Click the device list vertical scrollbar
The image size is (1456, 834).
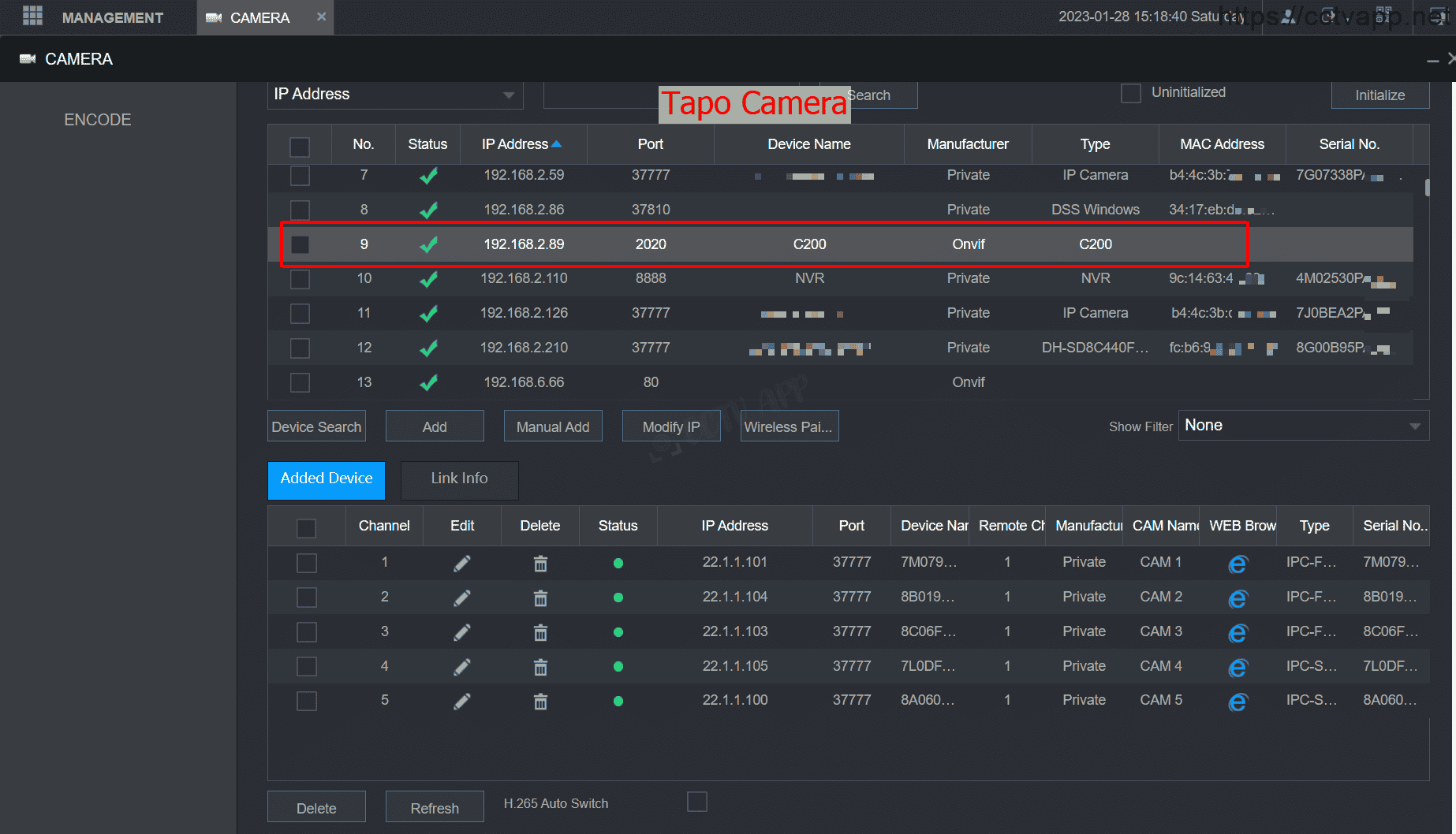[1426, 188]
